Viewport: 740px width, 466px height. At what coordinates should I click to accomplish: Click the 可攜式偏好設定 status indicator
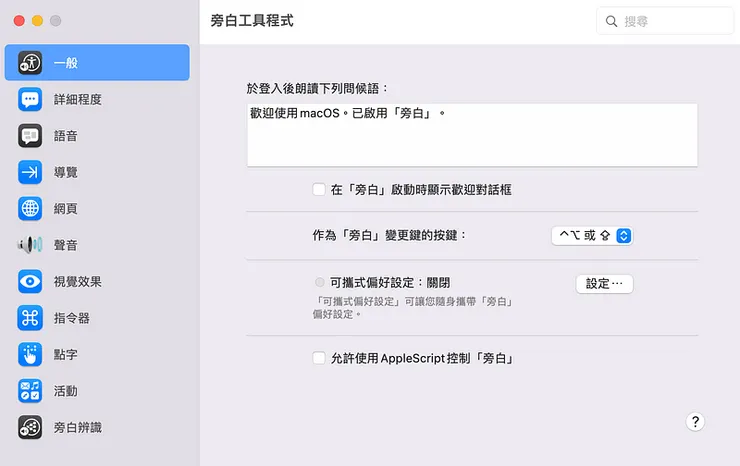(320, 282)
